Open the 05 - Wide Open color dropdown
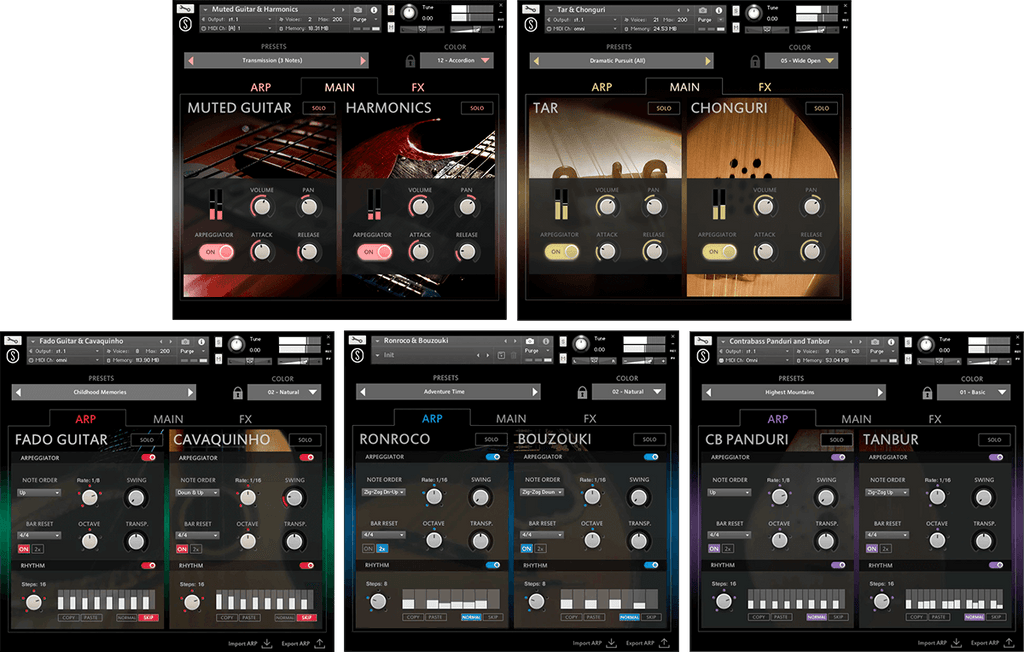Screen dimensions: 1024x652 [801, 61]
